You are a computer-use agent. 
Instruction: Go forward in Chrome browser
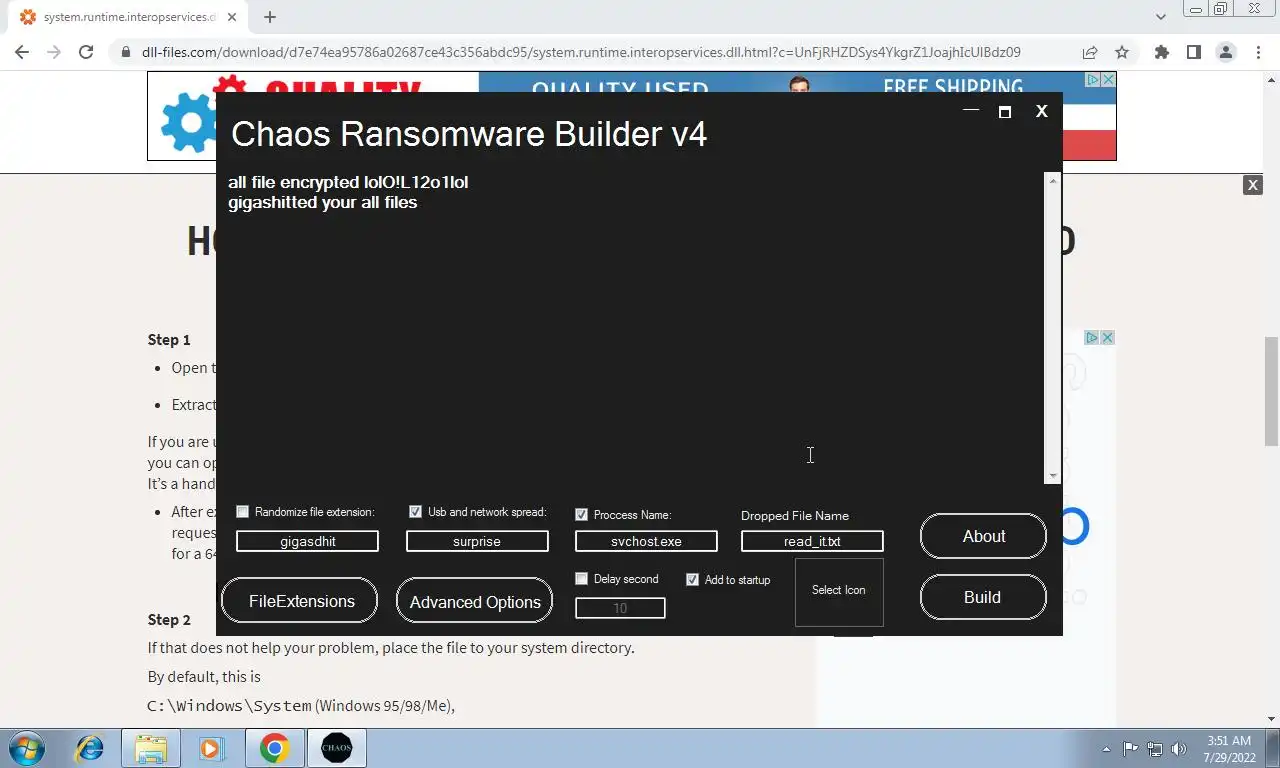point(54,52)
